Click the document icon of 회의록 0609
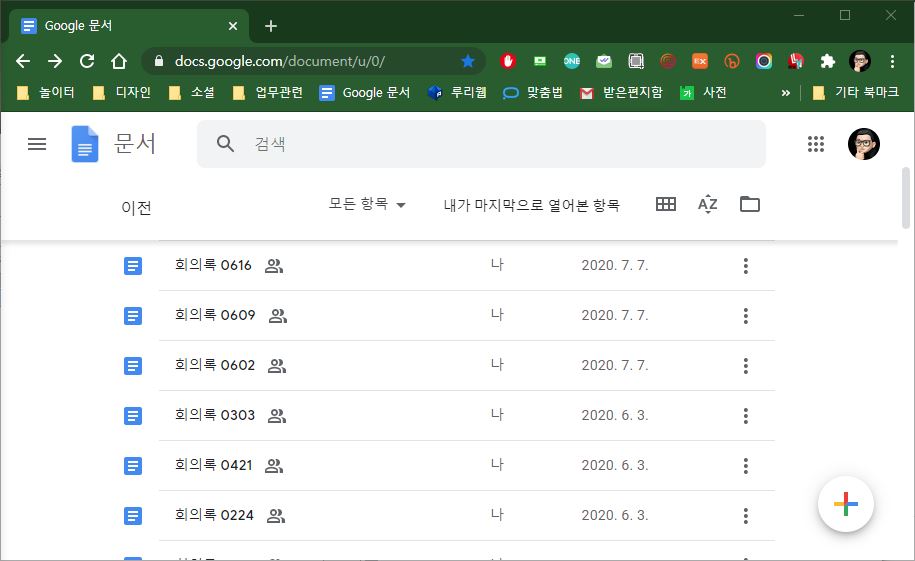Viewport: 915px width, 561px height. click(x=133, y=316)
